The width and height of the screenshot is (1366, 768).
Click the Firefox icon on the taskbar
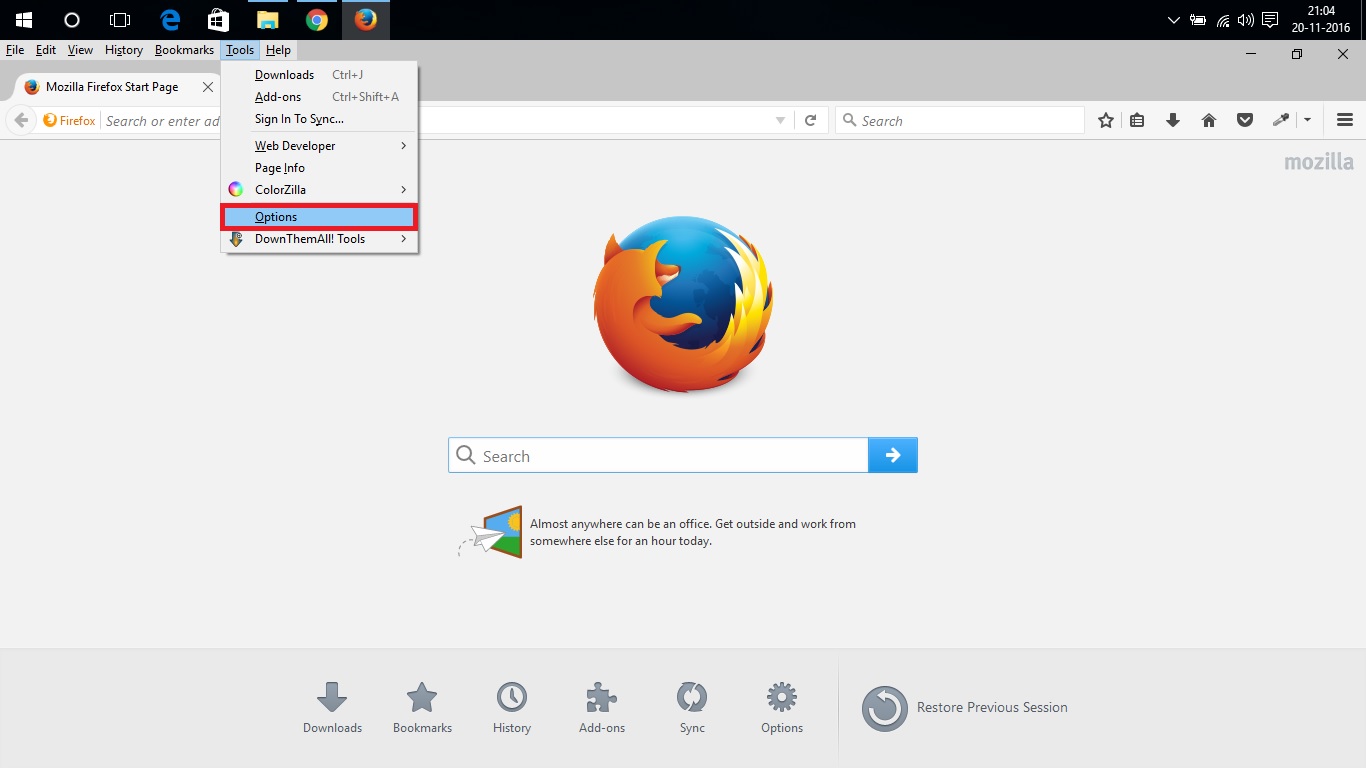[365, 20]
